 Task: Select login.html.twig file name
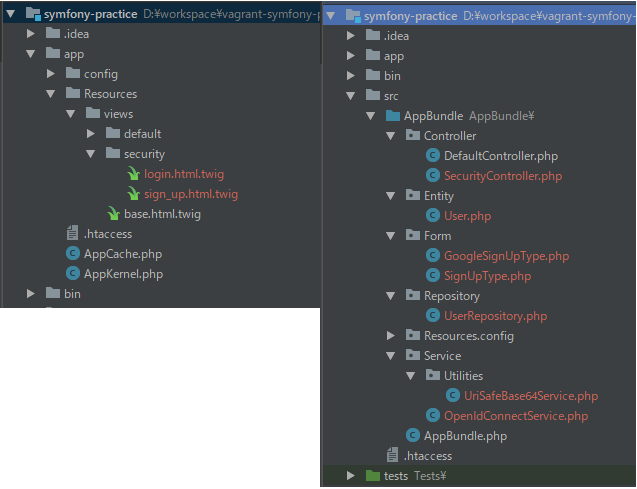[184, 174]
